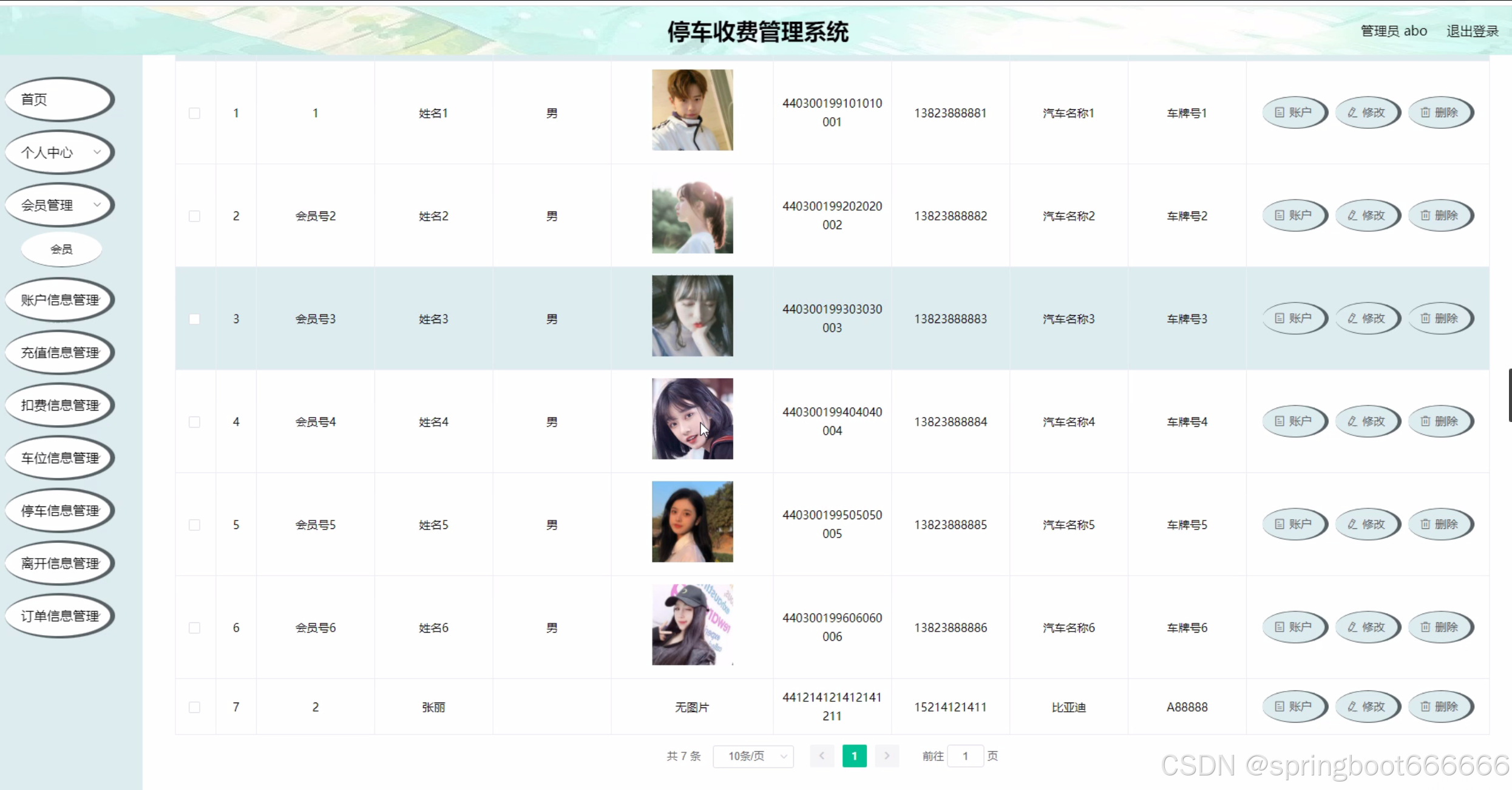The height and width of the screenshot is (790, 1512).
Task: Click the 退出登录 link
Action: pyautogui.click(x=1472, y=31)
